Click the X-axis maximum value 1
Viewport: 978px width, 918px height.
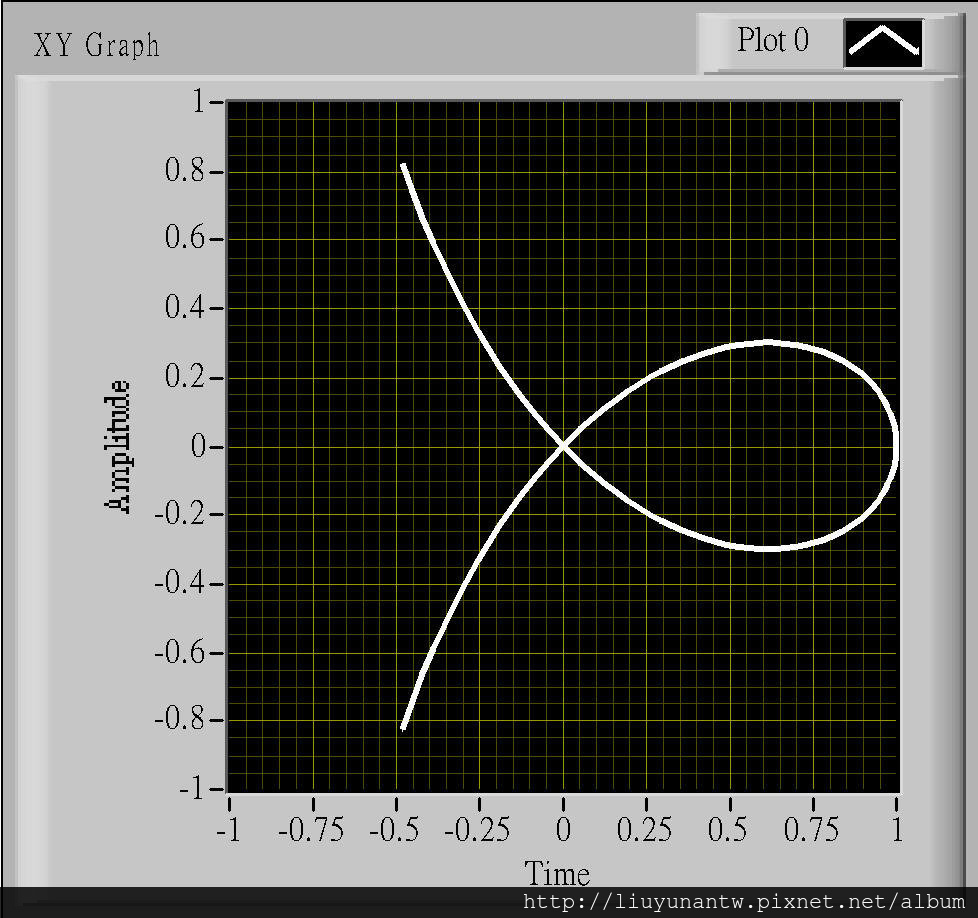pyautogui.click(x=897, y=829)
